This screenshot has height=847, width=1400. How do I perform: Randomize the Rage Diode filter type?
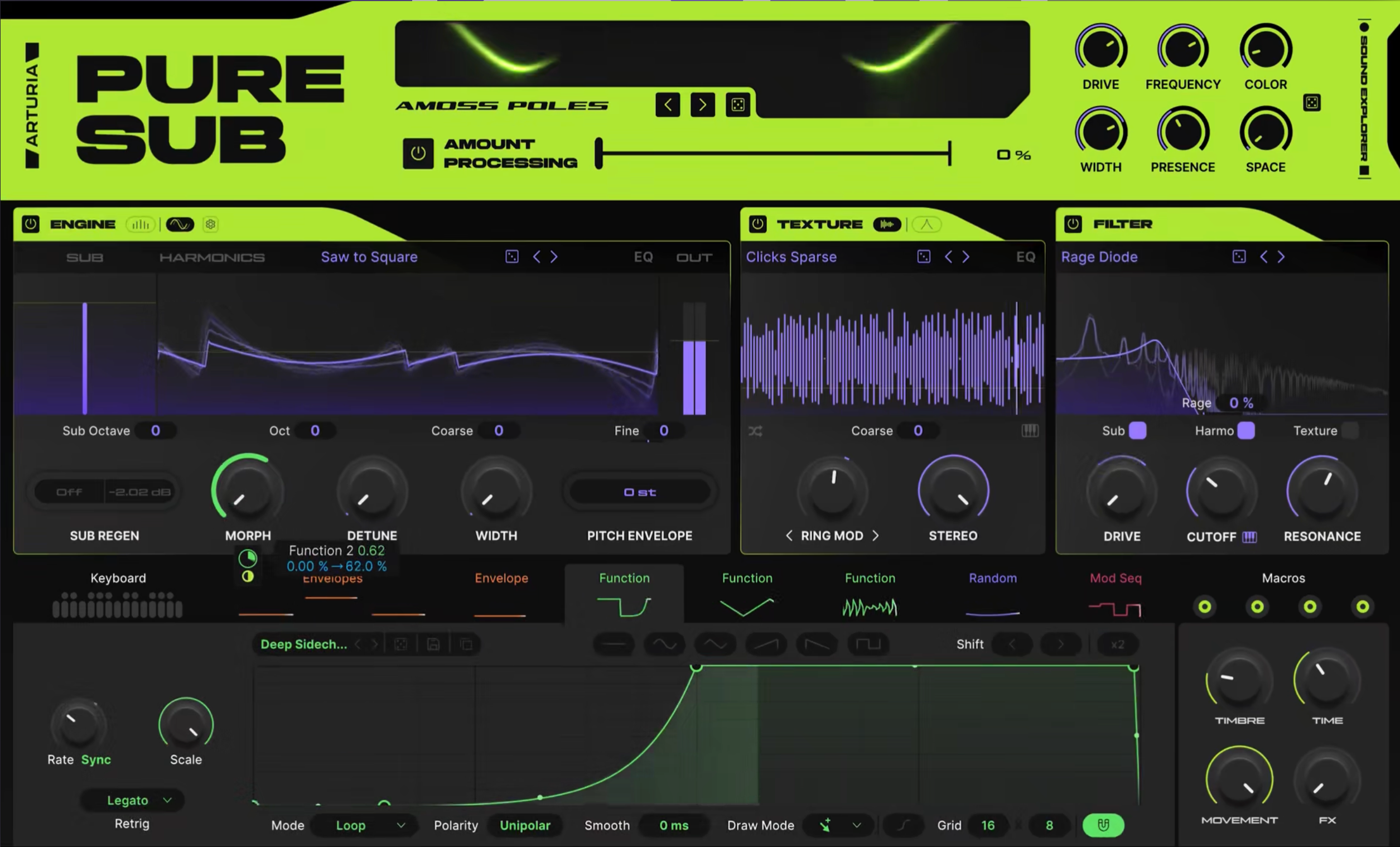(1239, 257)
